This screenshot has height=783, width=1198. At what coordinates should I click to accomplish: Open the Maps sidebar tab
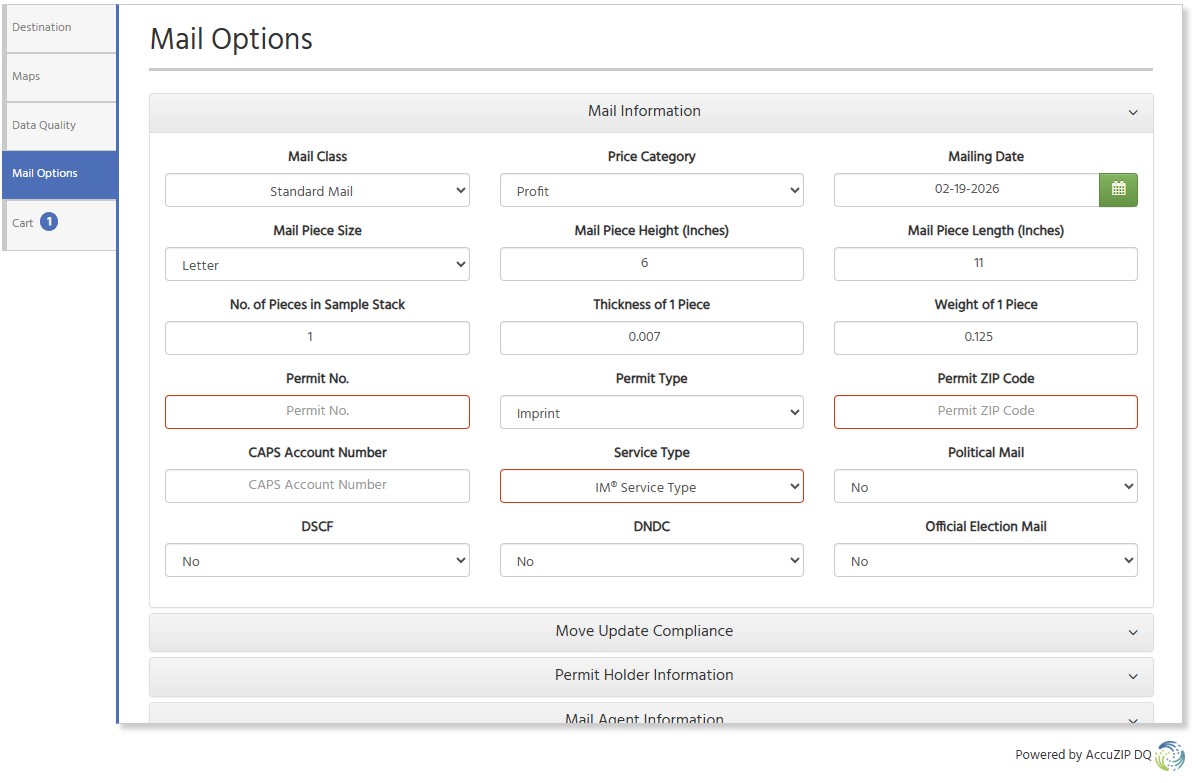point(59,77)
